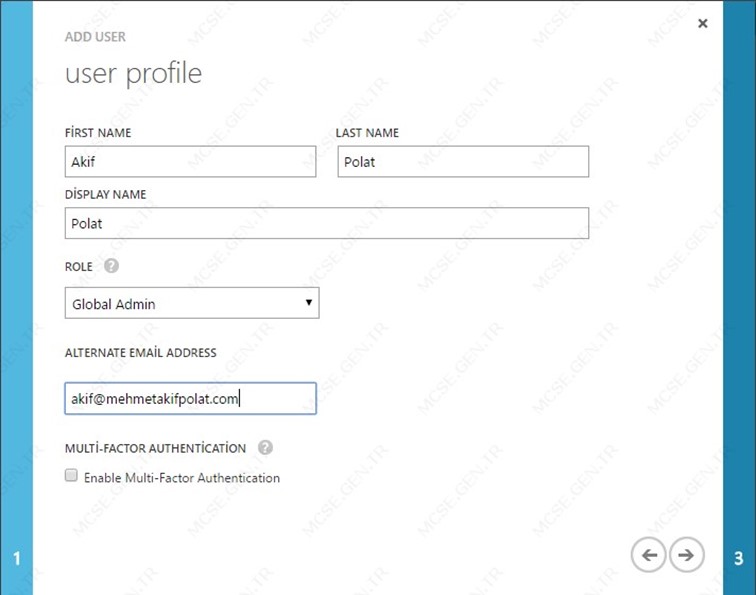This screenshot has height=595, width=756.
Task: Focus the Alternate Email Address field
Action: click(190, 398)
